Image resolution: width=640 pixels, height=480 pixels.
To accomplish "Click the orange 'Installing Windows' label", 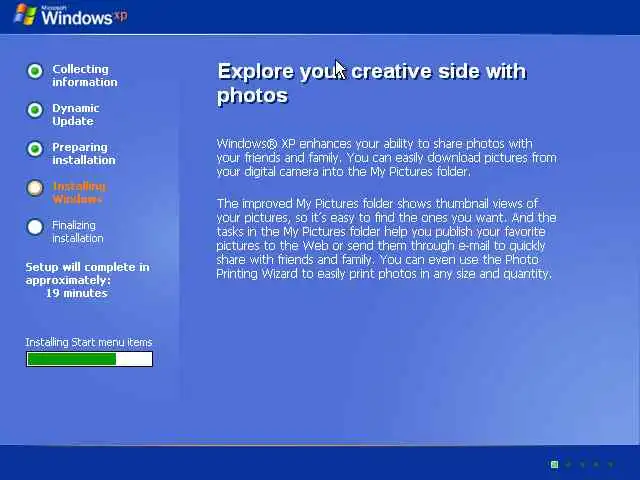I will tap(79, 193).
